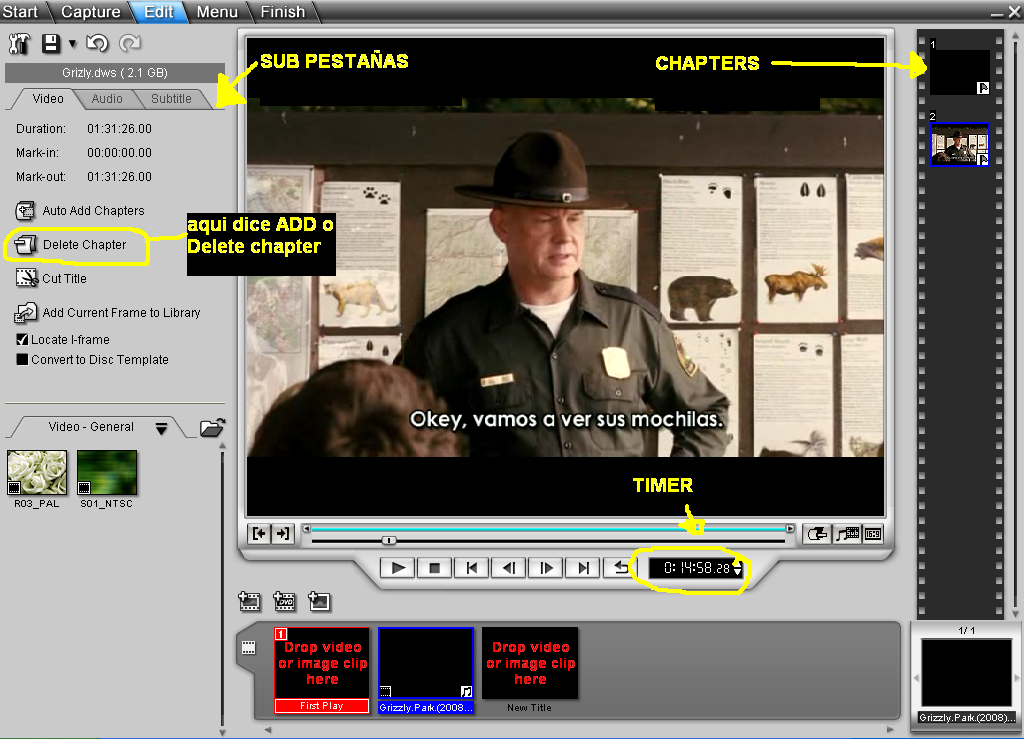Toggle the Convert to Disc Template checkbox

(x=22, y=360)
